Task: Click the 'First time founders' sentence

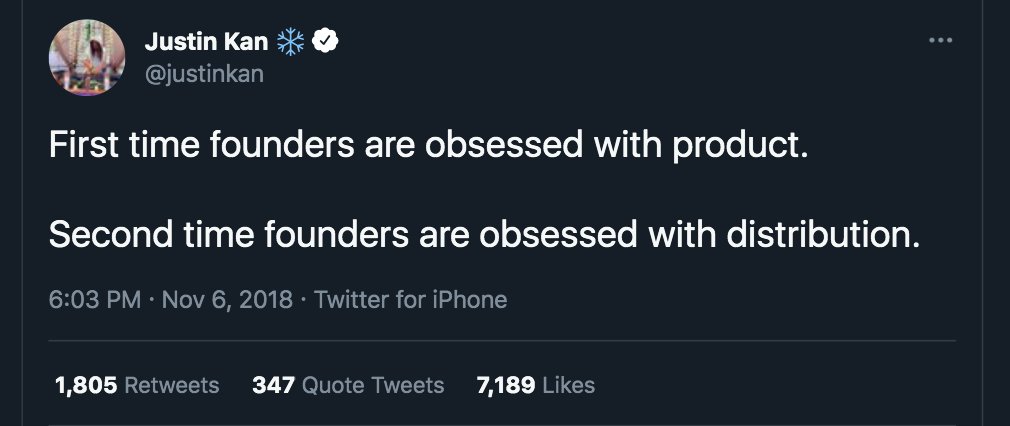Action: [x=427, y=147]
